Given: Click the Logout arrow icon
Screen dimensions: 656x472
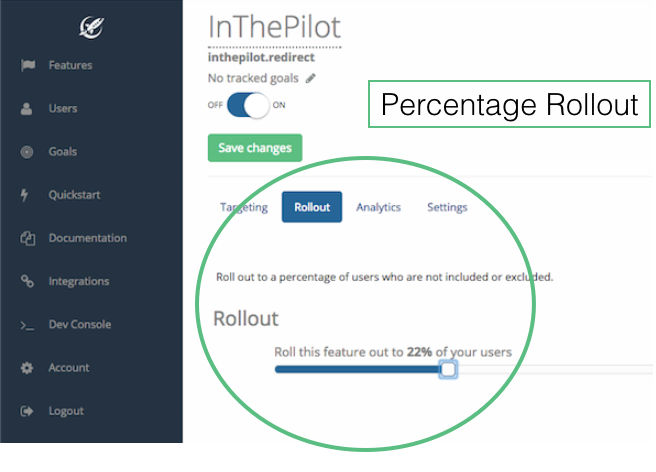Looking at the screenshot, I should tap(27, 411).
